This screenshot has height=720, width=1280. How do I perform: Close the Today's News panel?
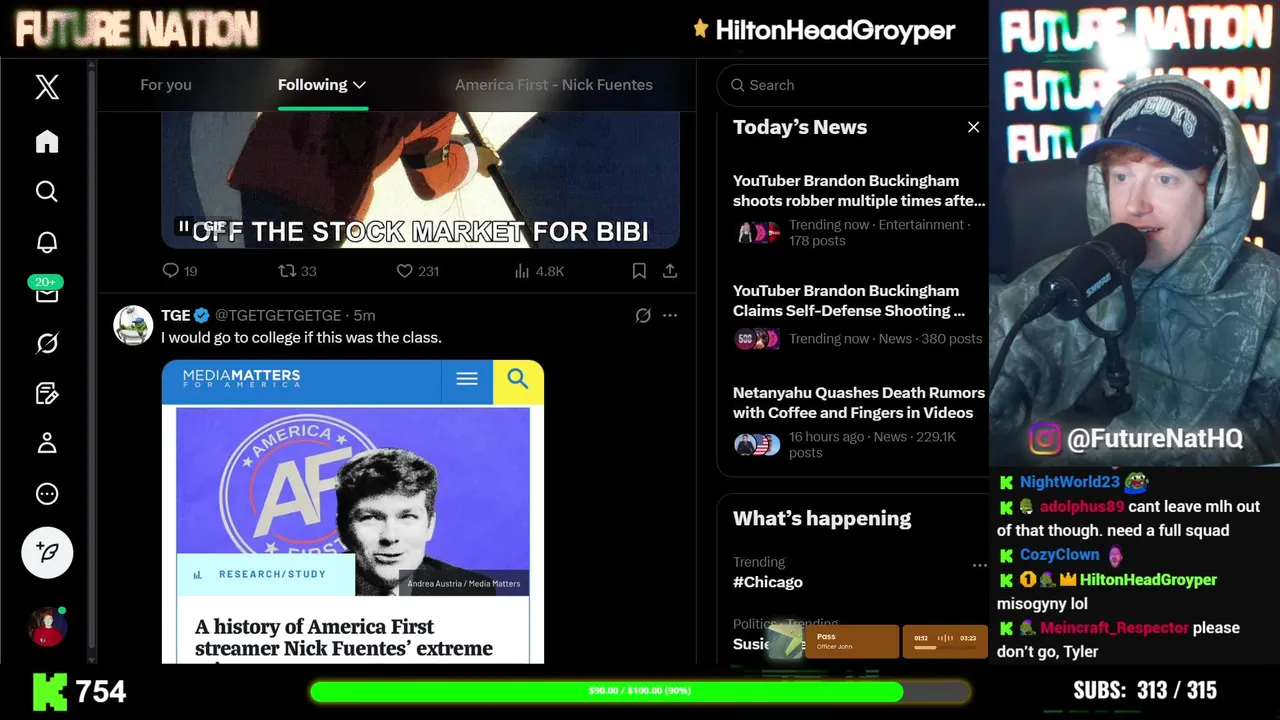pyautogui.click(x=973, y=127)
